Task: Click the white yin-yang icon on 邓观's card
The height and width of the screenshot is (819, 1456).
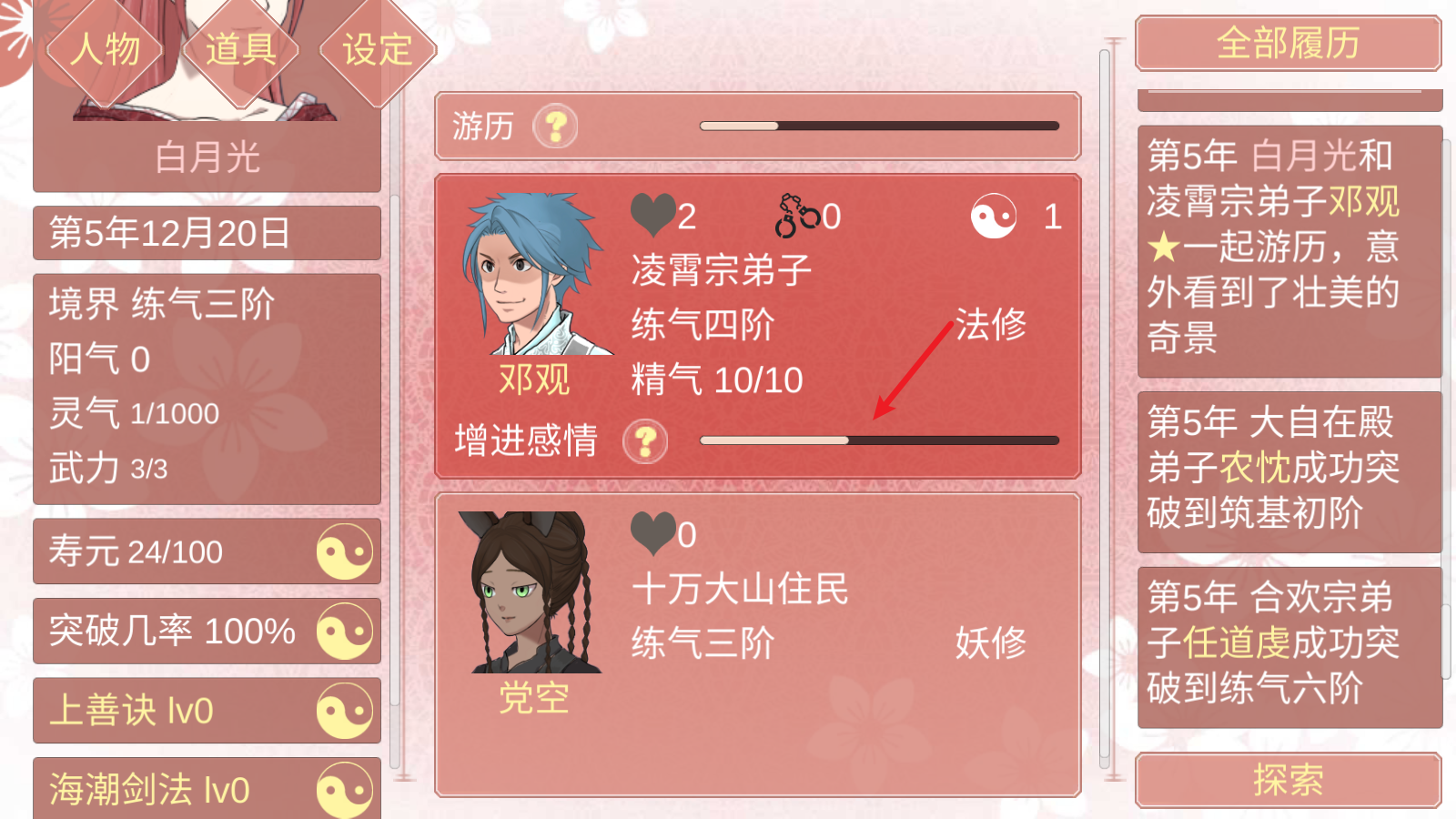Action: [x=993, y=217]
